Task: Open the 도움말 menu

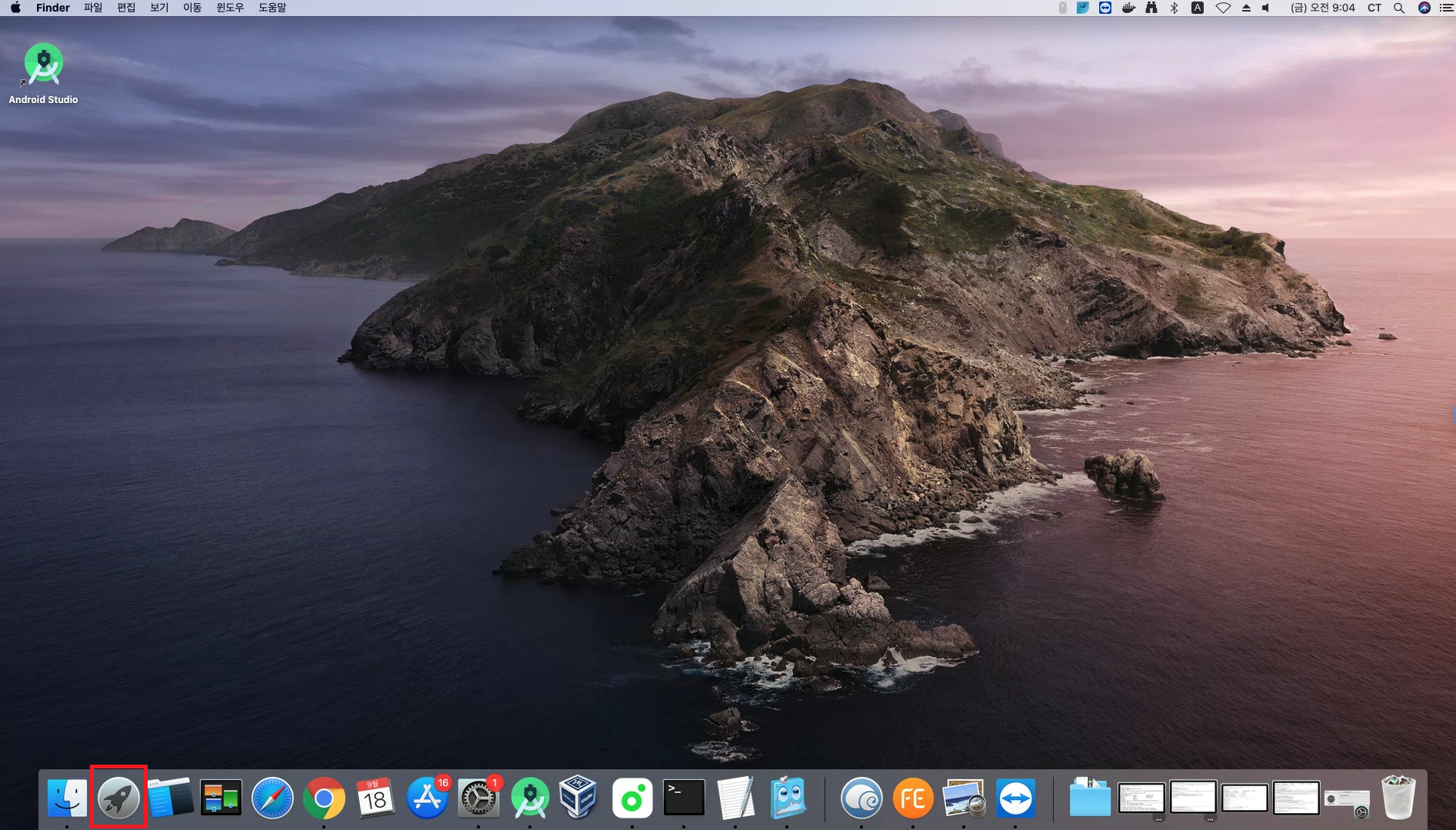Action: click(272, 8)
